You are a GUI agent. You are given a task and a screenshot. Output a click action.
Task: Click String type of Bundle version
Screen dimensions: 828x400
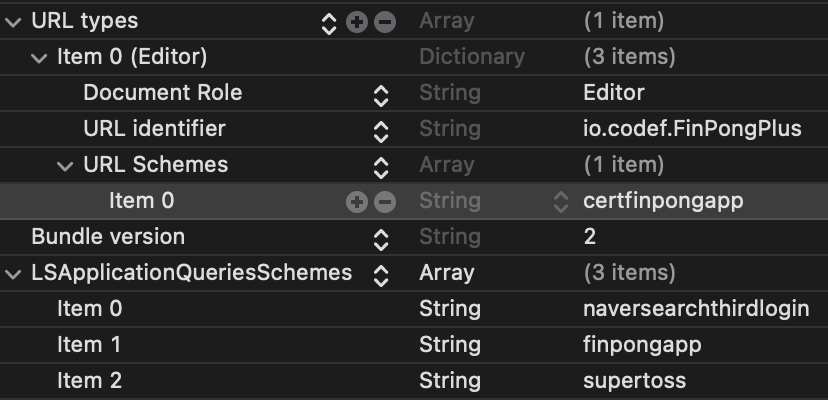450,237
